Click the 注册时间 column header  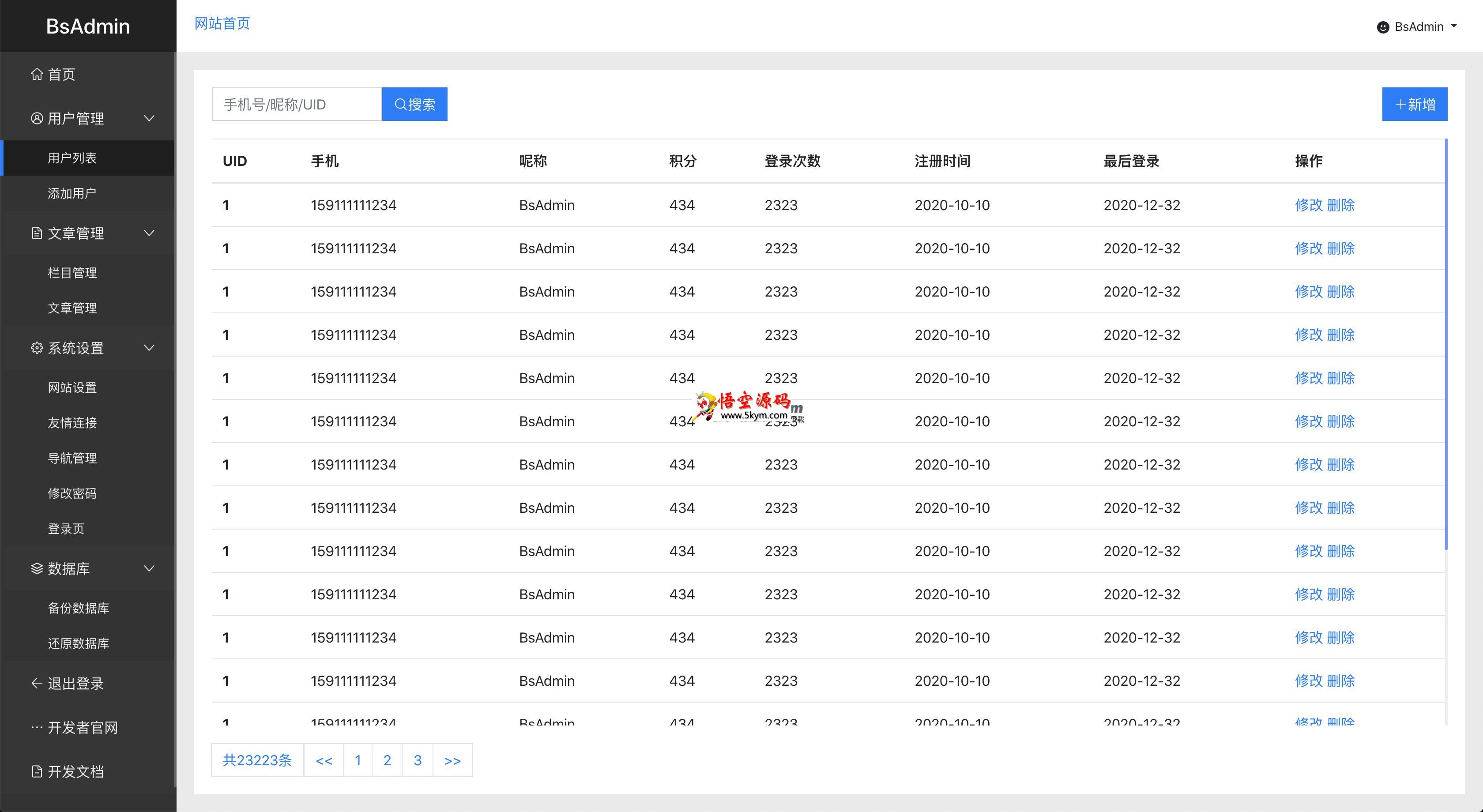[942, 161]
